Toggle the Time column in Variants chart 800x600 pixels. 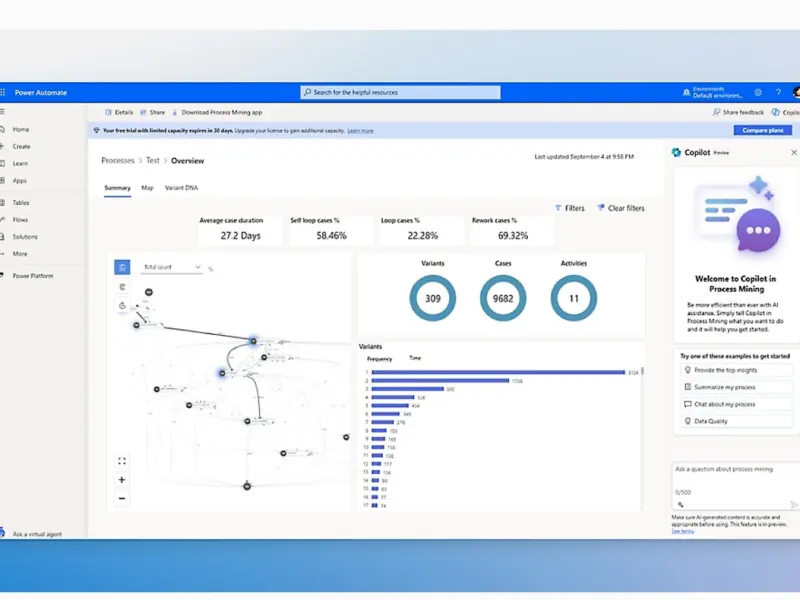(415, 358)
